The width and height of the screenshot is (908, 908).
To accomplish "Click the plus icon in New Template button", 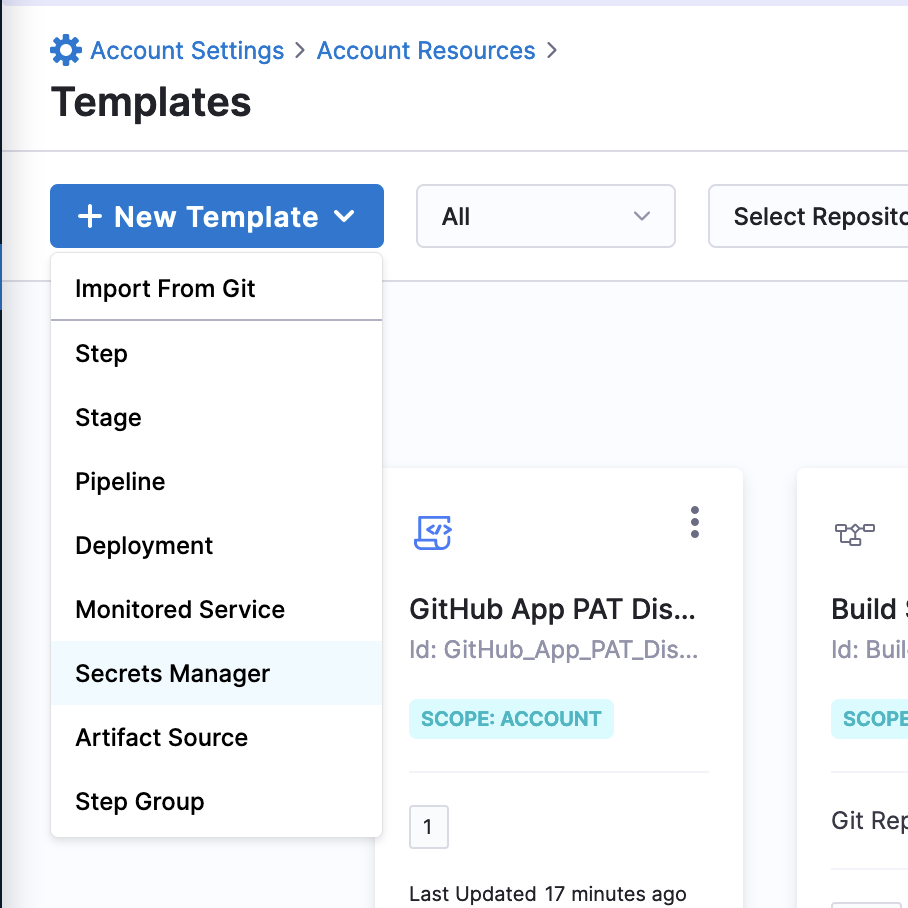I will click(x=90, y=216).
